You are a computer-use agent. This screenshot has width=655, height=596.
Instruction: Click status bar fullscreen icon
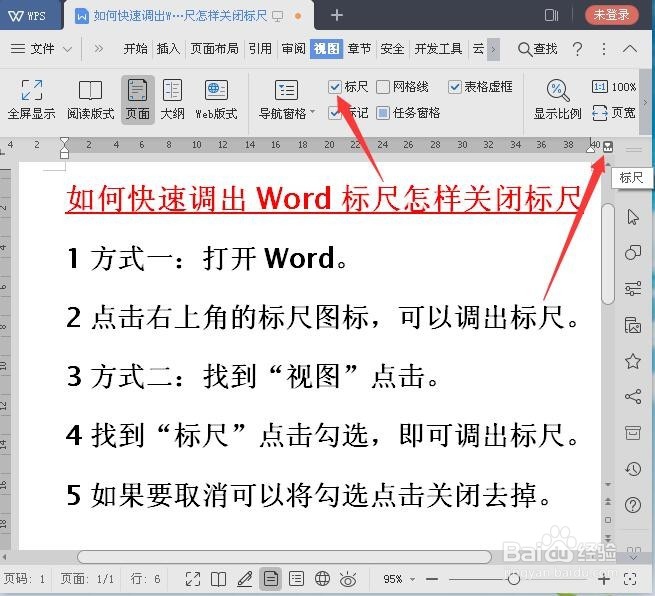[x=193, y=579]
